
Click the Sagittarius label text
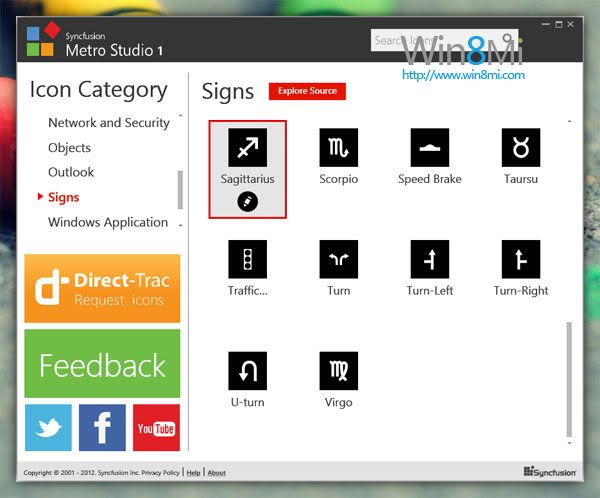[248, 179]
